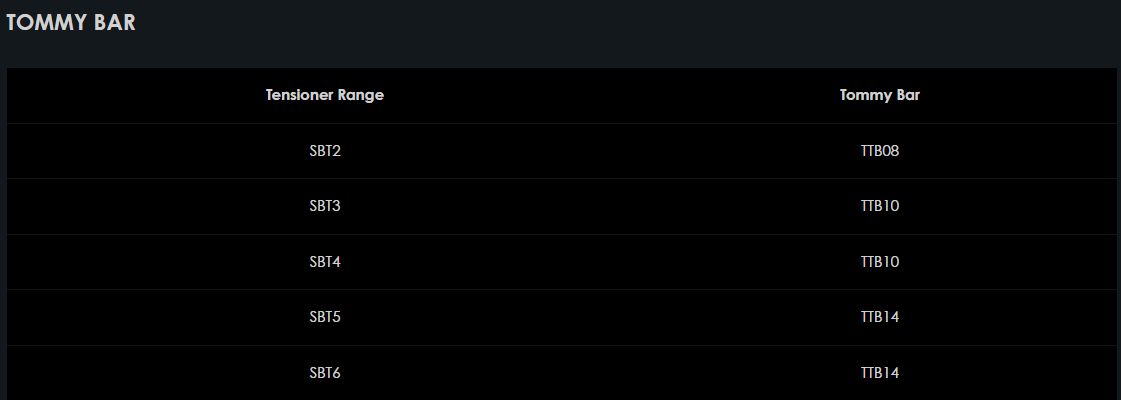Select the tensioner paired with TTB08

(x=325, y=151)
